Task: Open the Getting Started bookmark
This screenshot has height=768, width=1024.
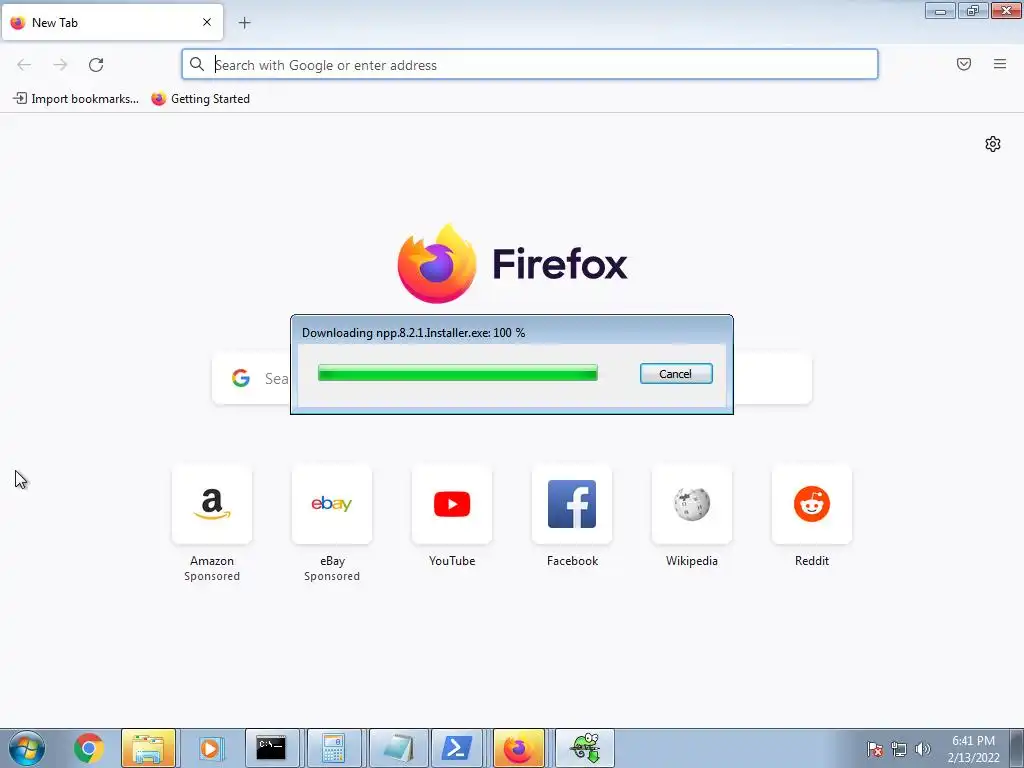Action: [200, 99]
